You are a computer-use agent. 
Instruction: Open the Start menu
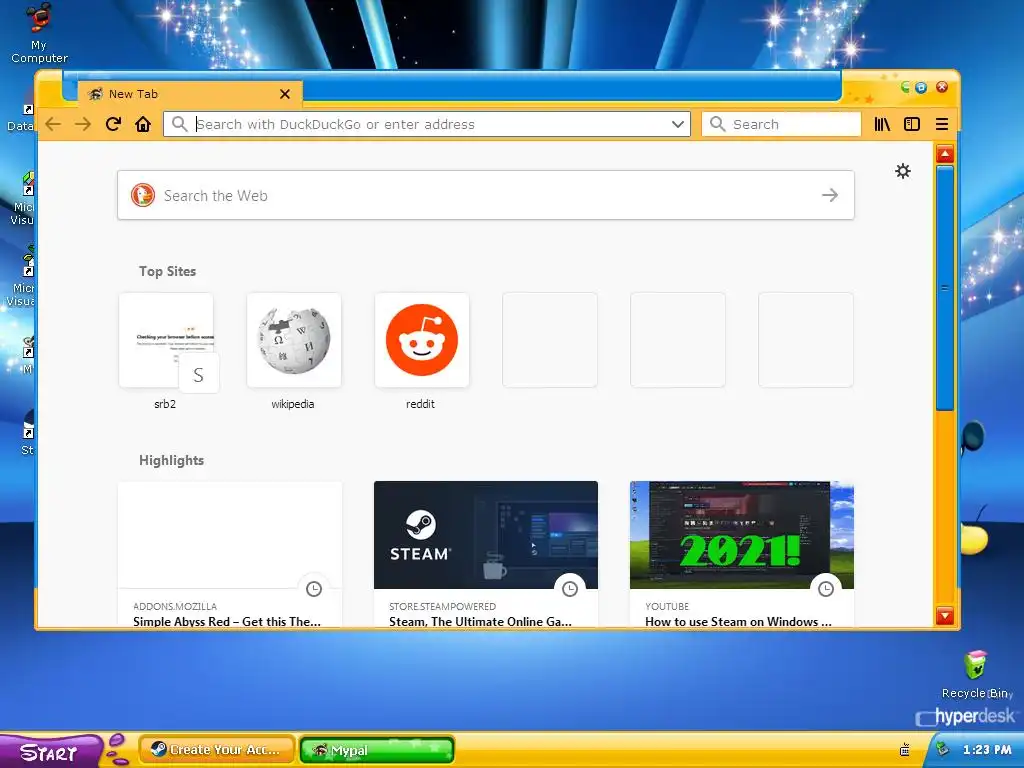click(49, 752)
